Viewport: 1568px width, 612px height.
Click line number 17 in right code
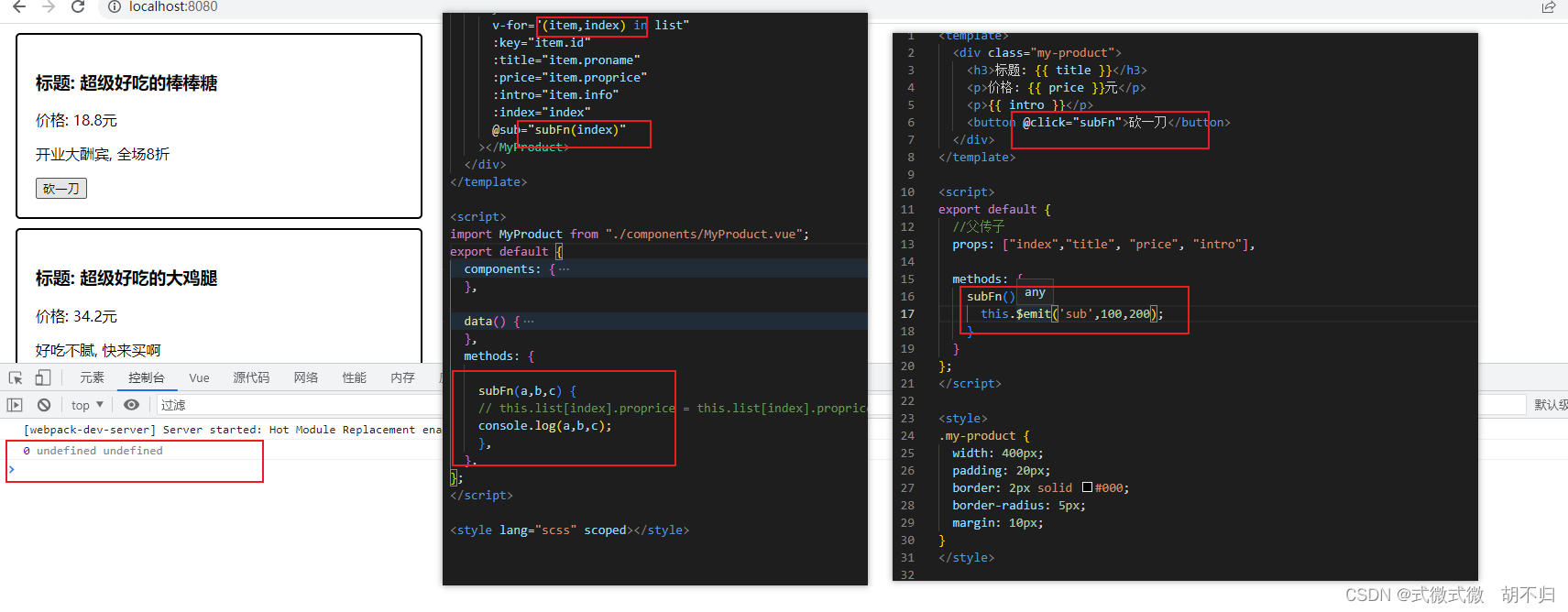tap(907, 314)
